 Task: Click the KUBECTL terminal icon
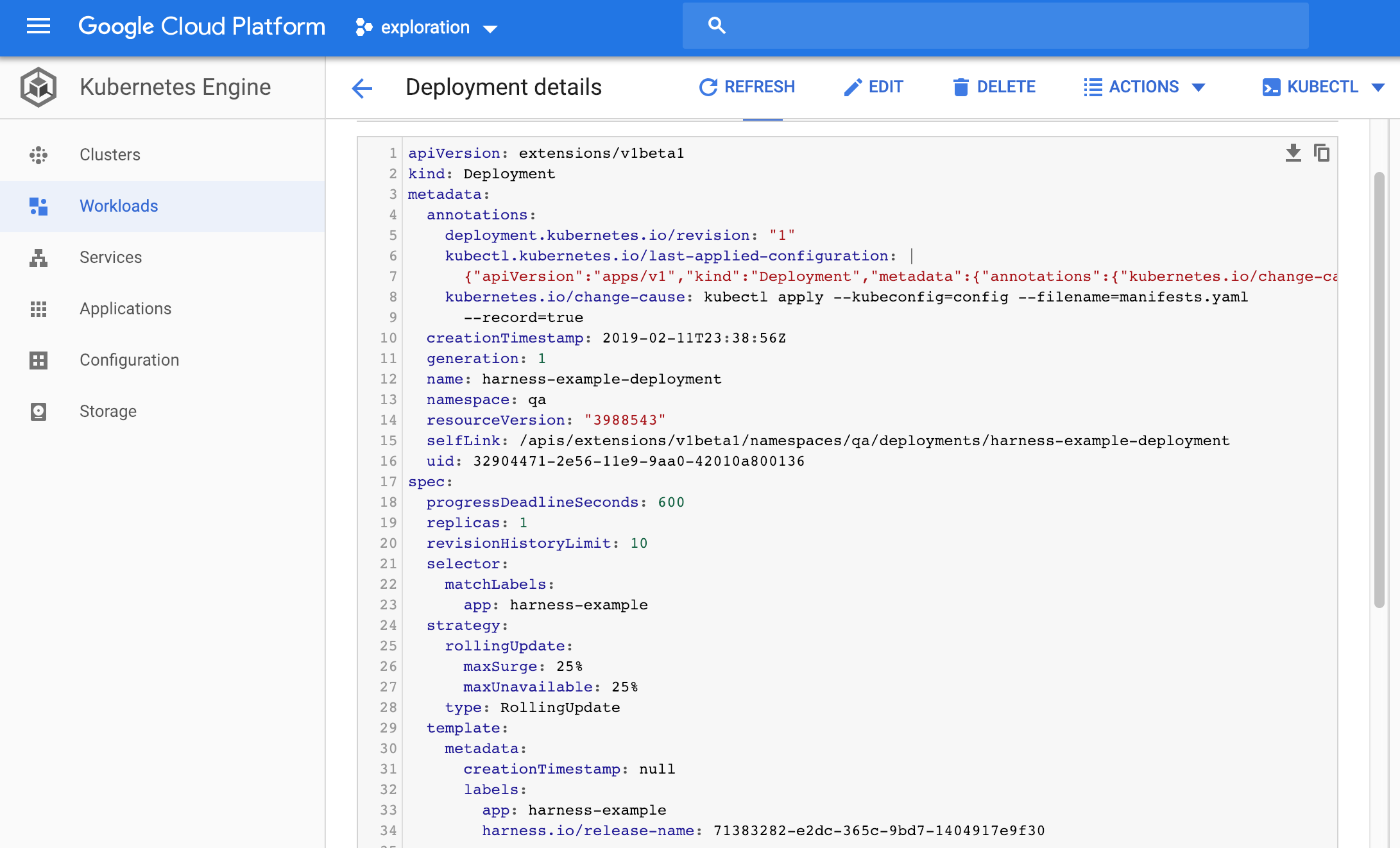[x=1271, y=87]
